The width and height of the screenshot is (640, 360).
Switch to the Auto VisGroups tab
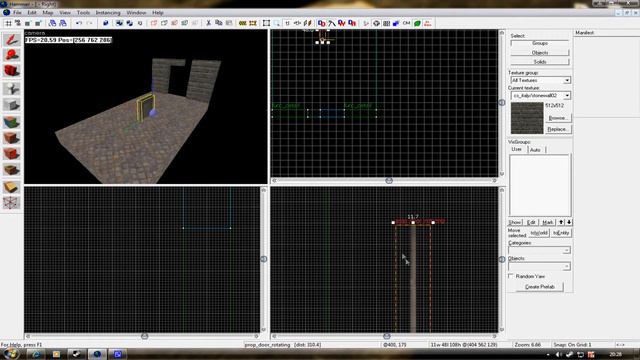[535, 150]
